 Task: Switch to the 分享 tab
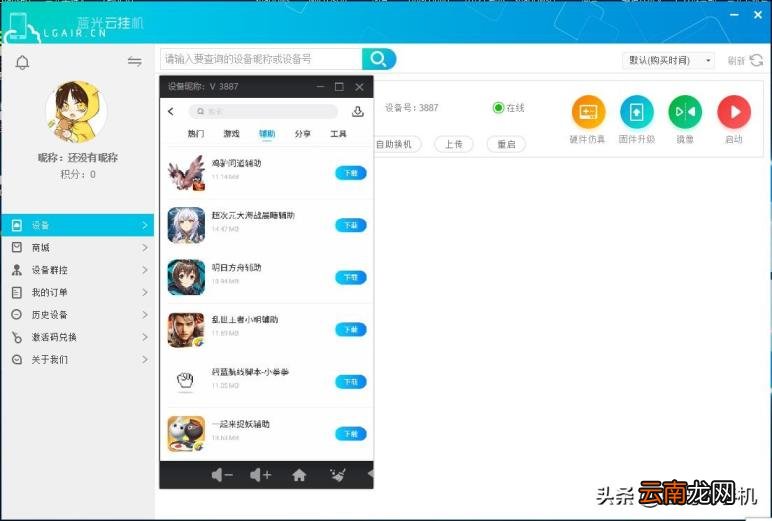coord(302,133)
